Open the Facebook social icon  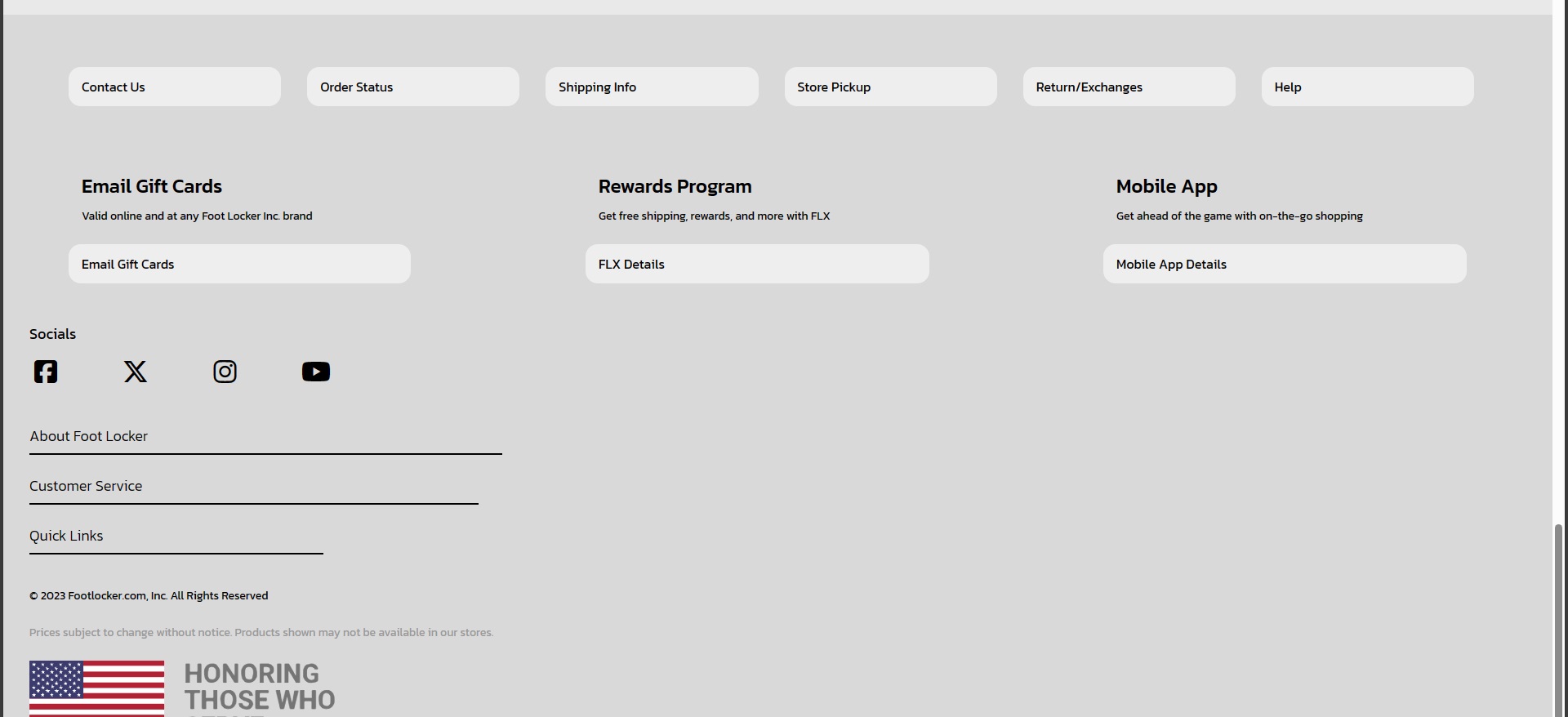(x=46, y=372)
